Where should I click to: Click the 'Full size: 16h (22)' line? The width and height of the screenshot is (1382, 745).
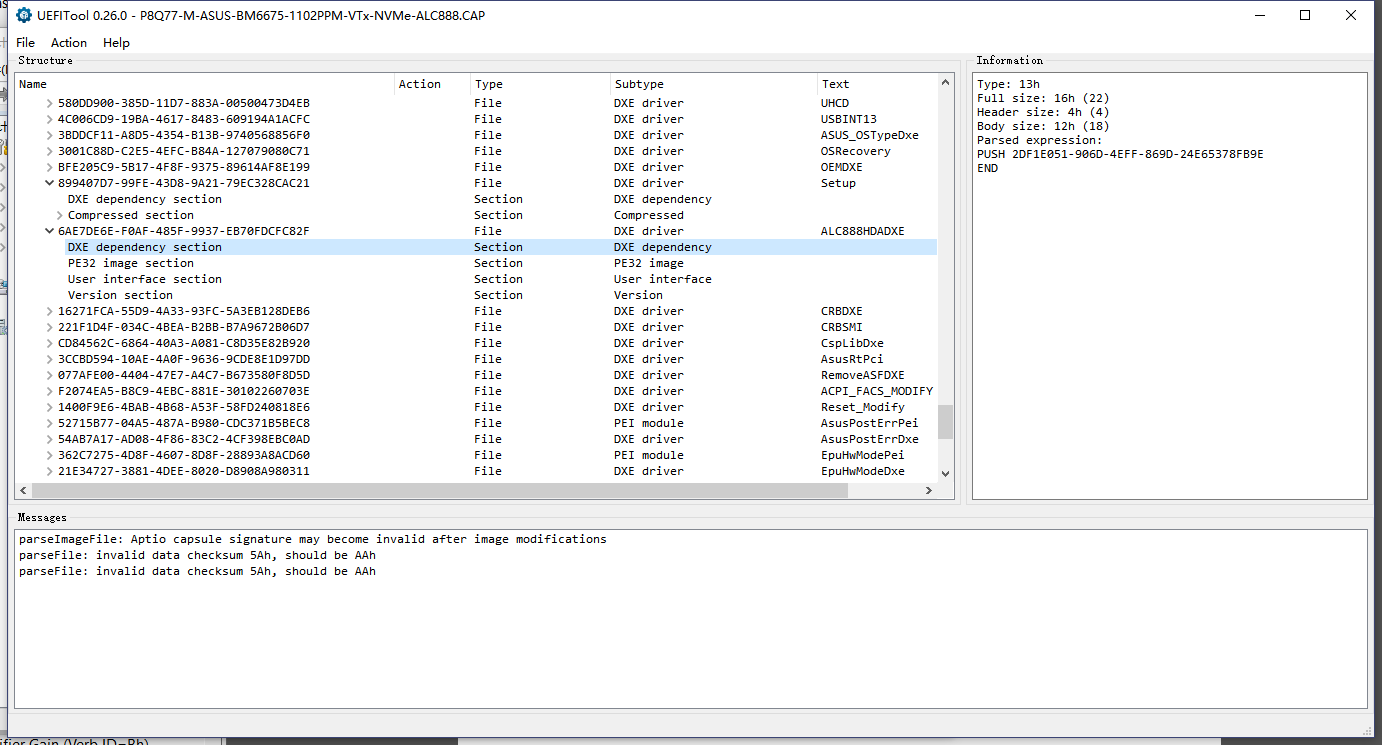1043,98
